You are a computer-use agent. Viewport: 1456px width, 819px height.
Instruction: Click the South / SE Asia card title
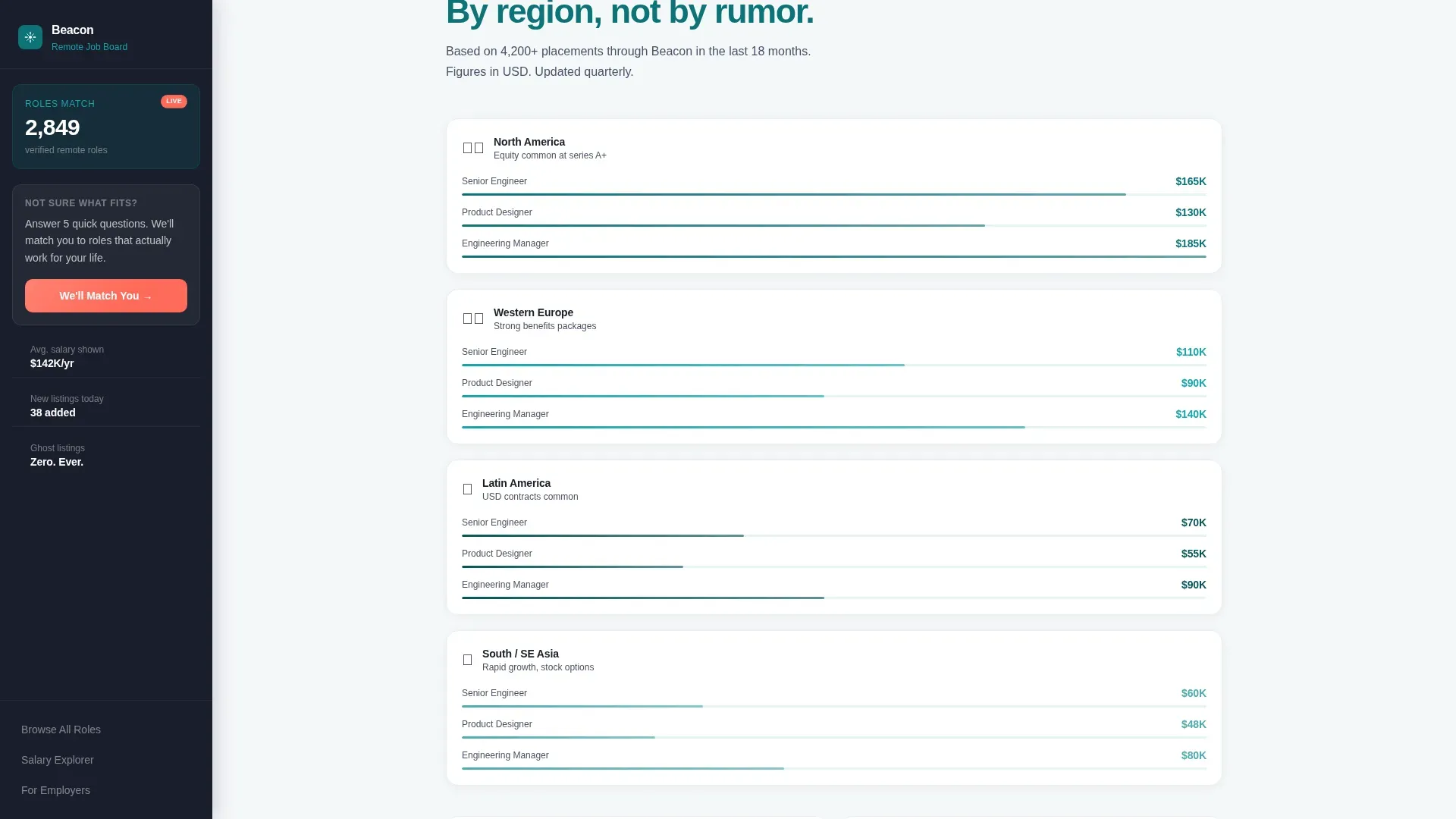pyautogui.click(x=520, y=654)
